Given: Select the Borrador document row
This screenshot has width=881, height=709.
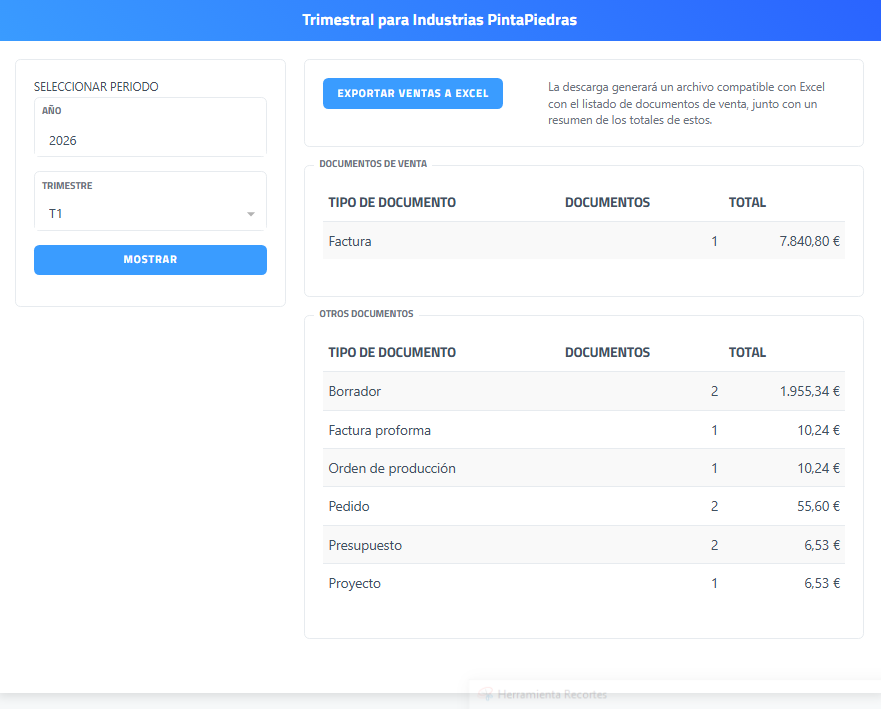Looking at the screenshot, I should [x=583, y=391].
